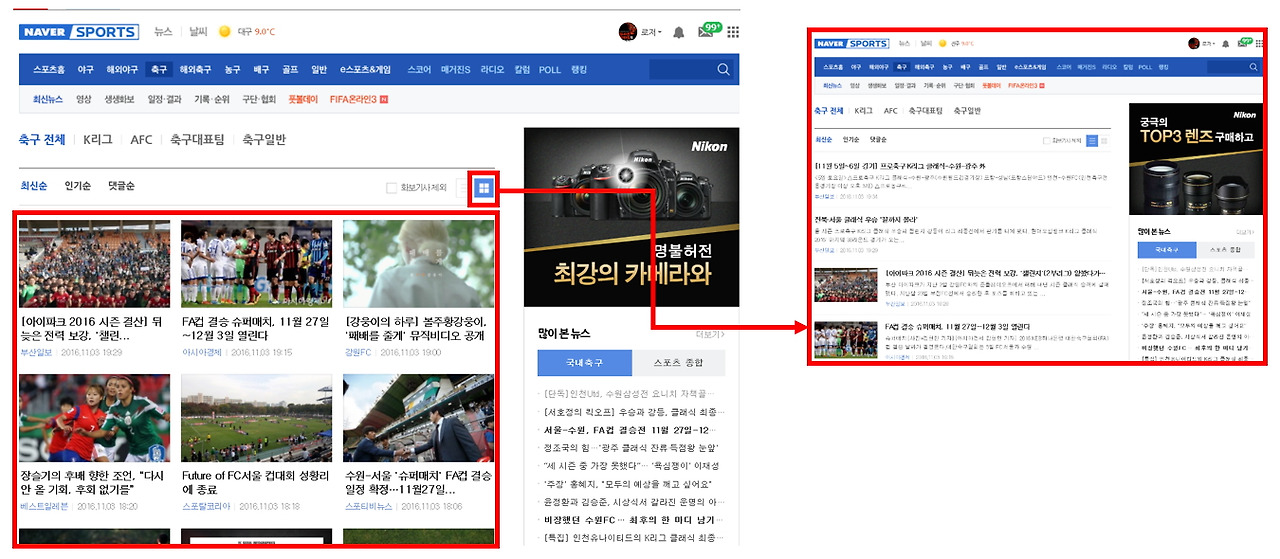Image resolution: width=1280 pixels, height=559 pixels.
Task: Expand 더보기 beside 많이 본 뉴스, left page
Action: [709, 334]
